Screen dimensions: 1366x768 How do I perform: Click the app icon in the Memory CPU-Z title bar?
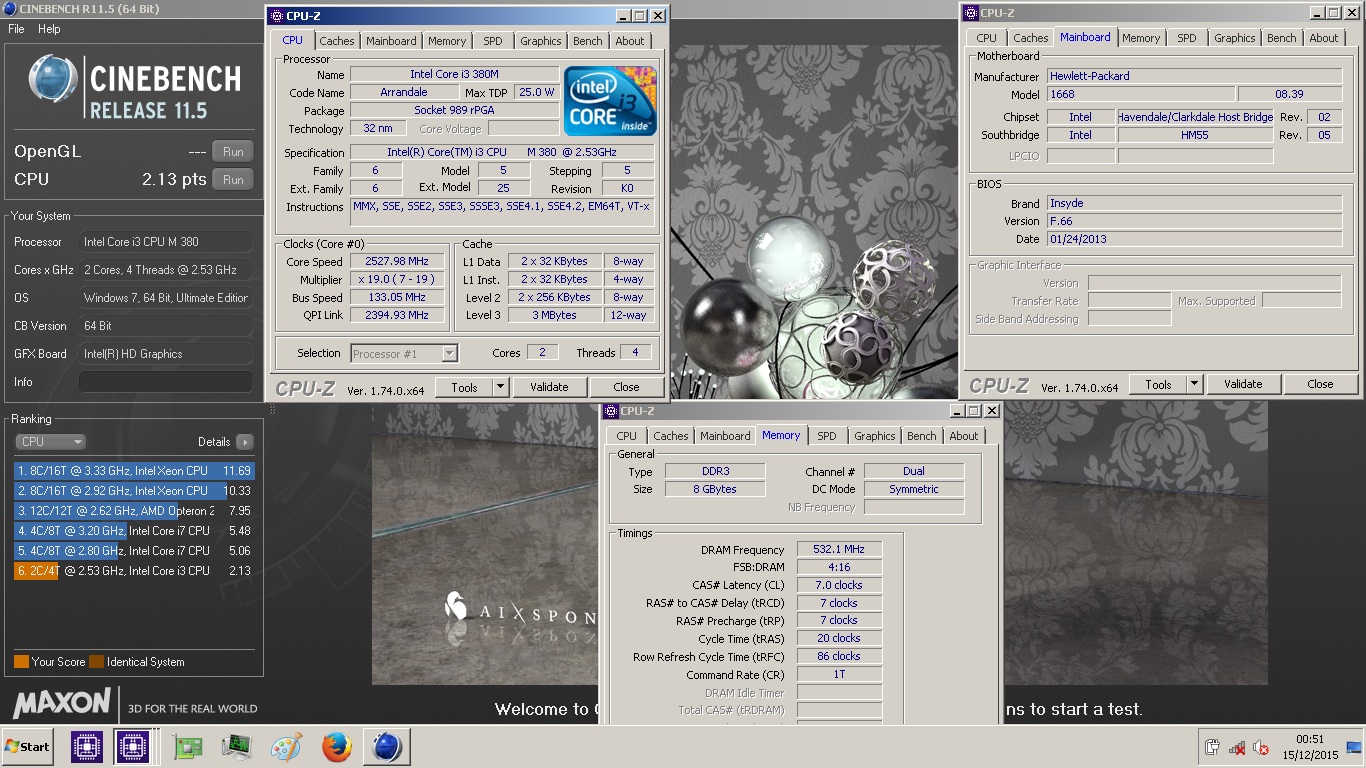[x=611, y=411]
